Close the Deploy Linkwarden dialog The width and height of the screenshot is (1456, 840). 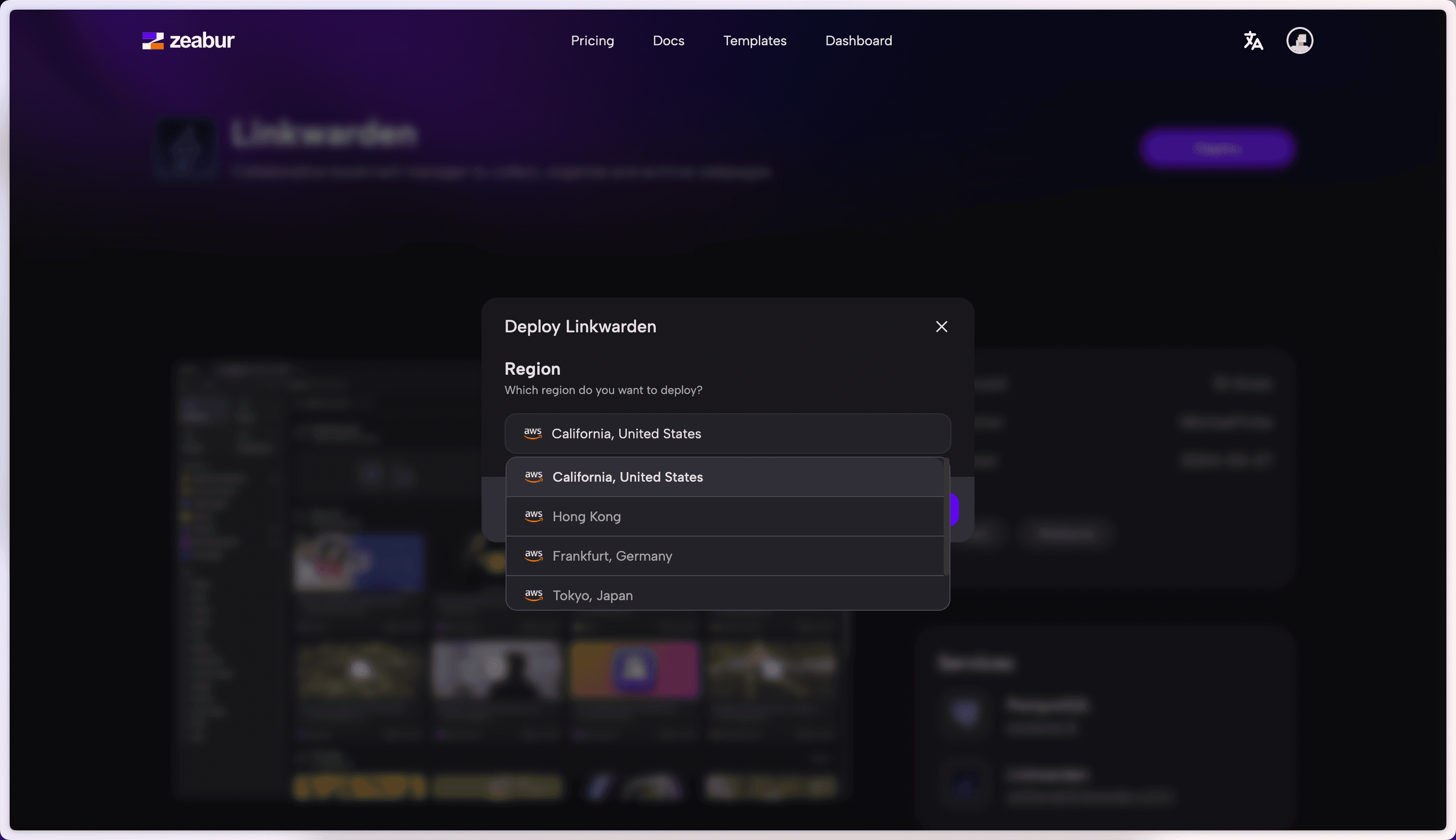pos(942,327)
